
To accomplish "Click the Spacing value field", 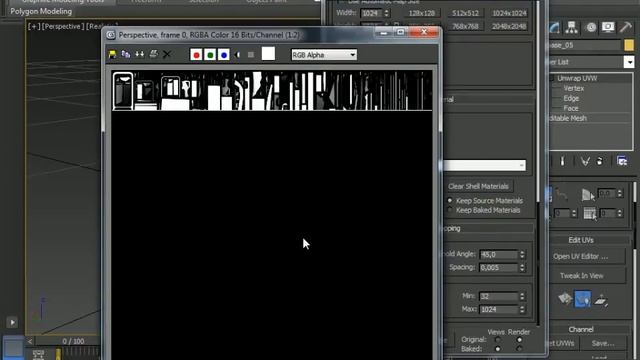I will click(498, 268).
